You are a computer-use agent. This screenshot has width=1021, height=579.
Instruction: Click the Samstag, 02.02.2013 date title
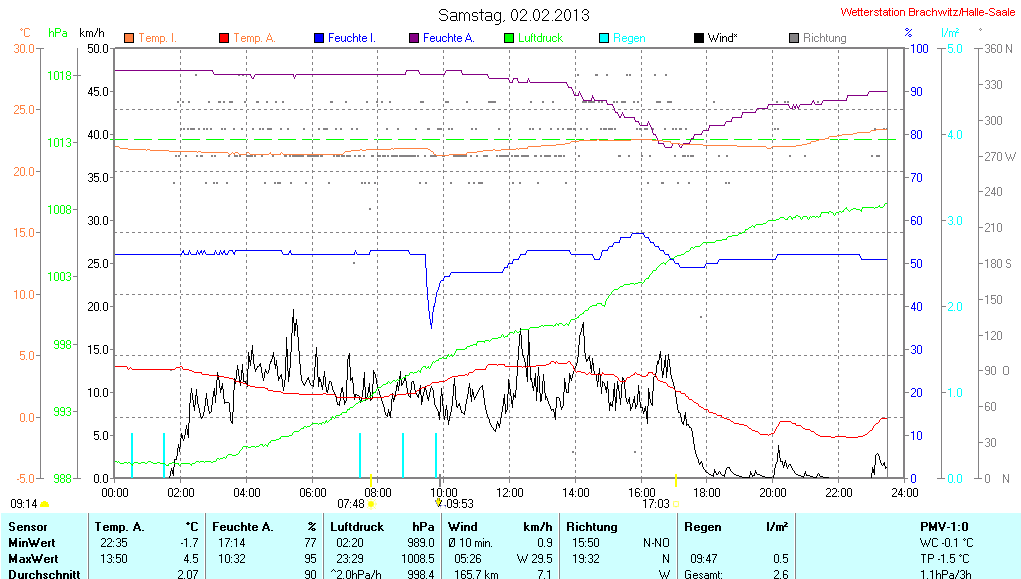[514, 15]
